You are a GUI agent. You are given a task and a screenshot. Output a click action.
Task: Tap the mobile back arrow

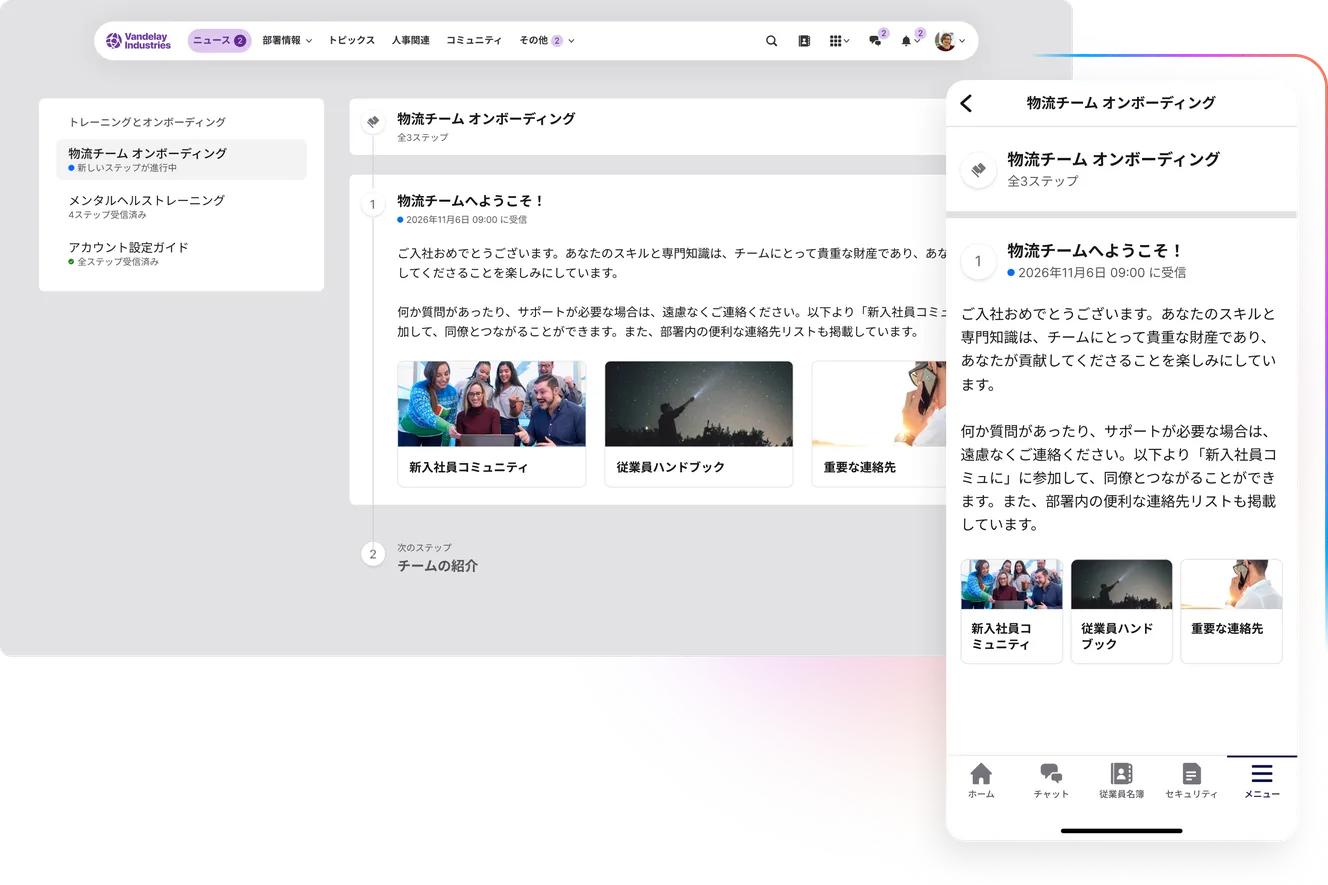[966, 103]
